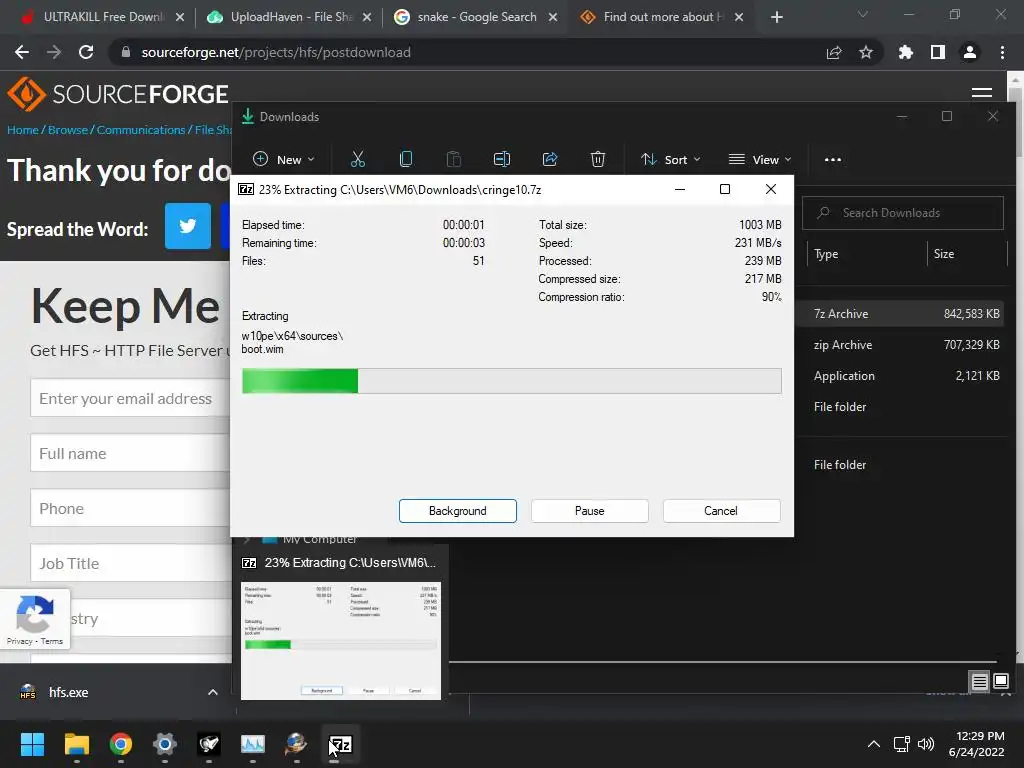Open the View dropdown in Downloads window
The width and height of the screenshot is (1024, 768).
(x=760, y=159)
